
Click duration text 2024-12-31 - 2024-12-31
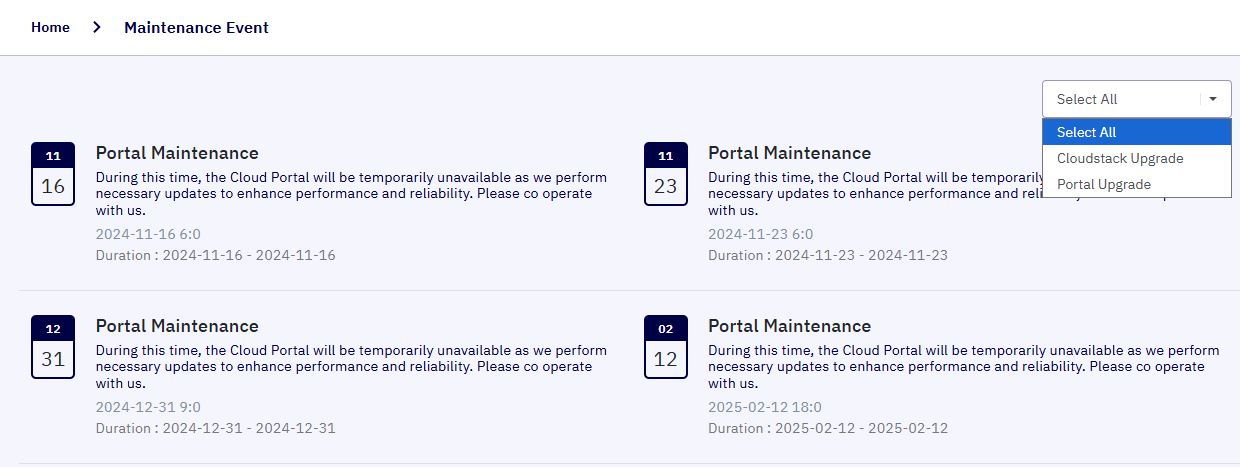coord(249,428)
